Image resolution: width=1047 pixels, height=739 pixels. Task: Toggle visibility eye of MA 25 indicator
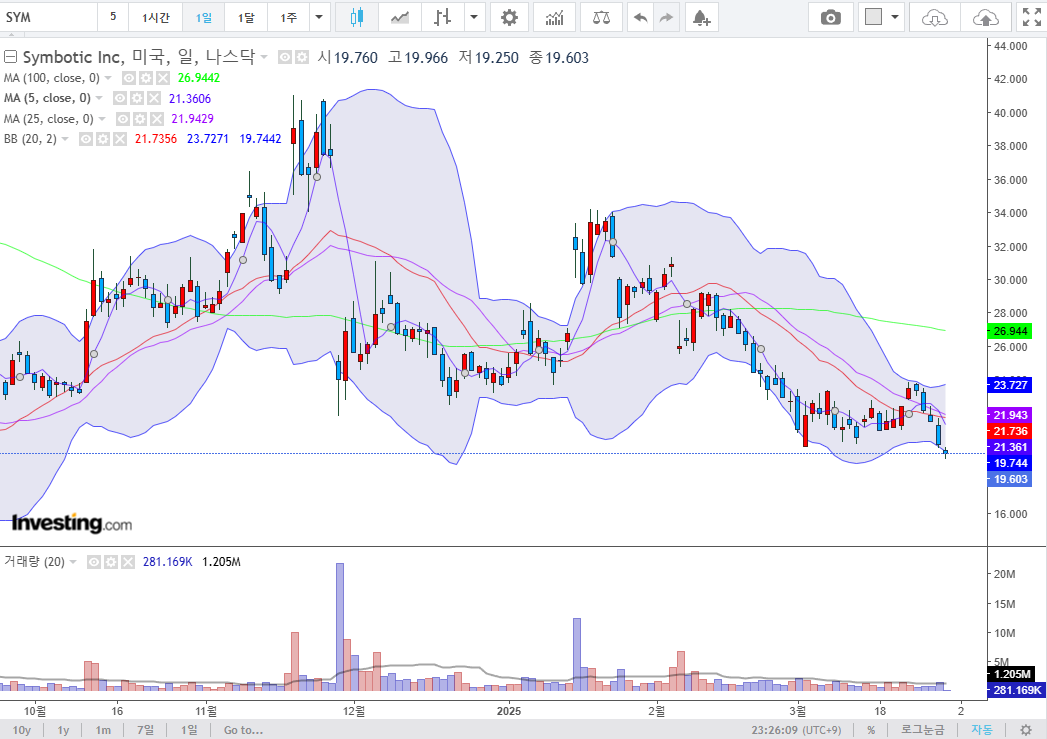point(123,119)
